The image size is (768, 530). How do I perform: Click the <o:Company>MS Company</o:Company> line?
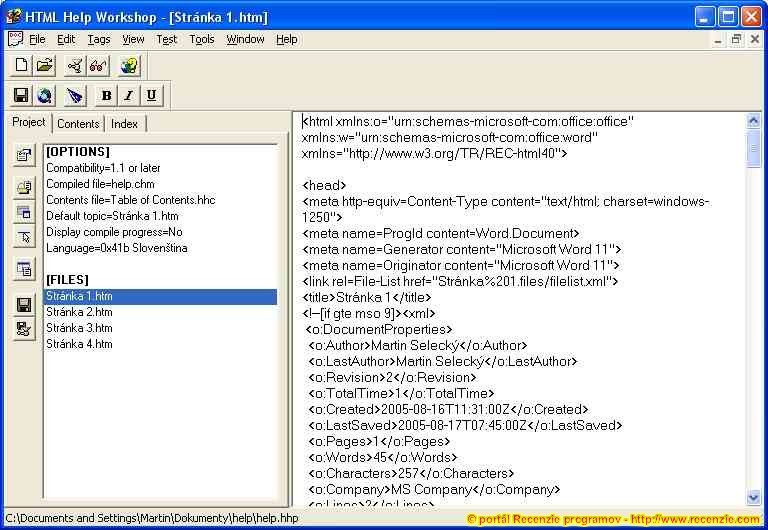[434, 489]
